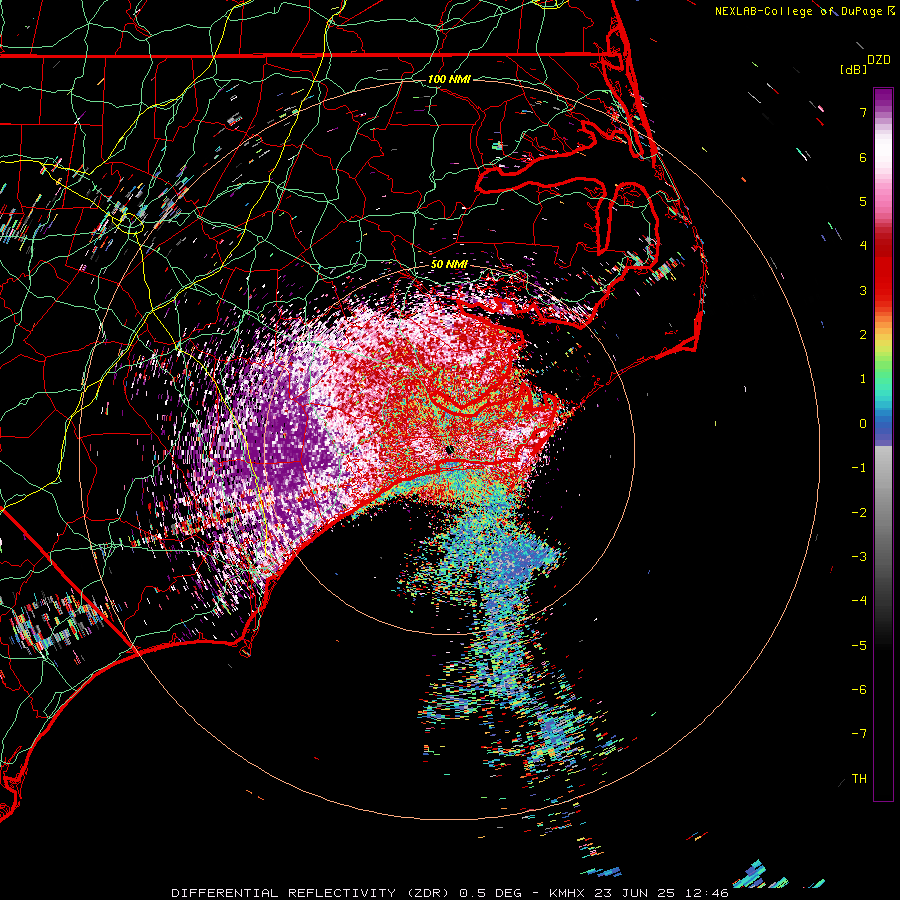This screenshot has width=900, height=900.
Task: Click the "-2" value on color scale
Action: [859, 513]
